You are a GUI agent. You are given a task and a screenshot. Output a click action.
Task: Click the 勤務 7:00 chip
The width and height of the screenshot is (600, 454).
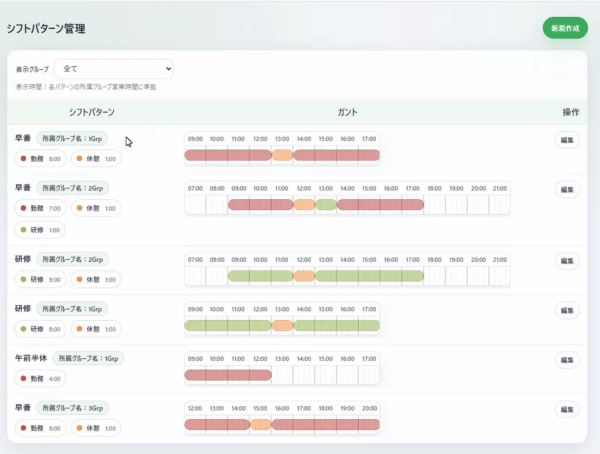[x=41, y=208]
